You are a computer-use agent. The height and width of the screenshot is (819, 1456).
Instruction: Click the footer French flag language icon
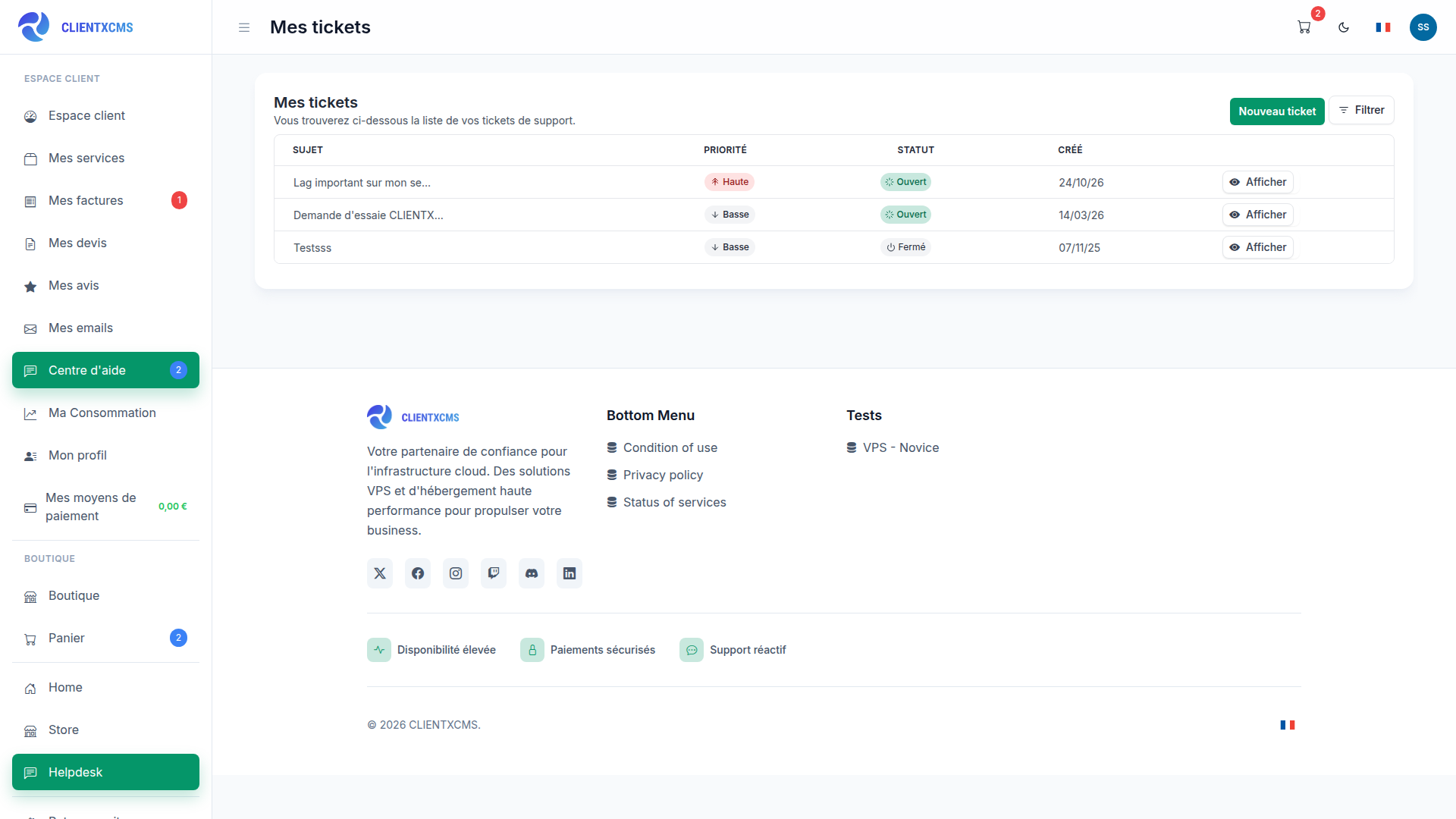(x=1288, y=725)
